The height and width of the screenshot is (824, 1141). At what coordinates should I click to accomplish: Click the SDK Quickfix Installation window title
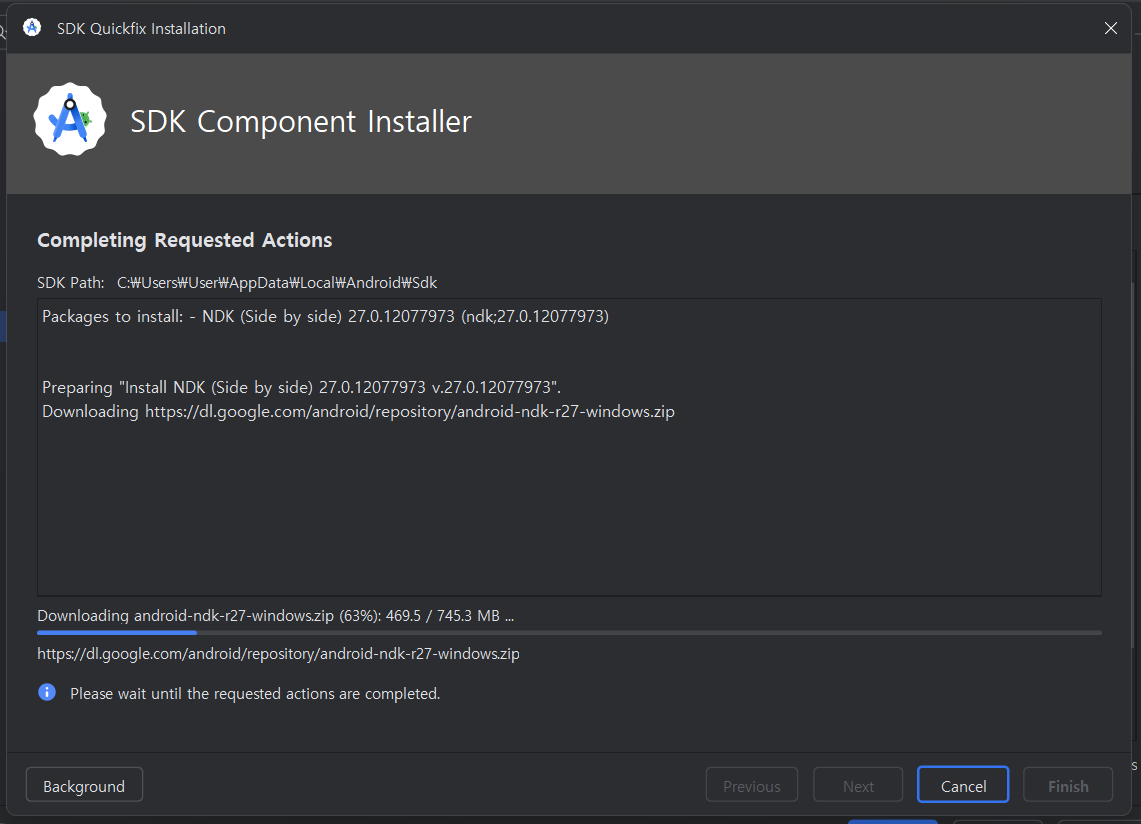[141, 28]
